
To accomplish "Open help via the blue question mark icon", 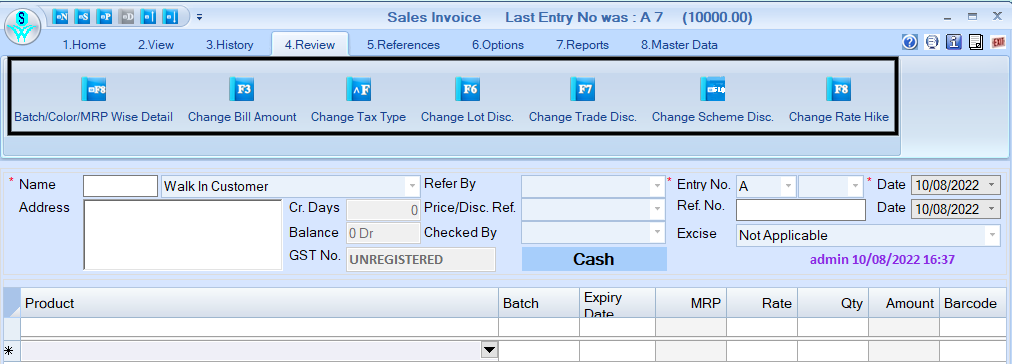I will [909, 43].
